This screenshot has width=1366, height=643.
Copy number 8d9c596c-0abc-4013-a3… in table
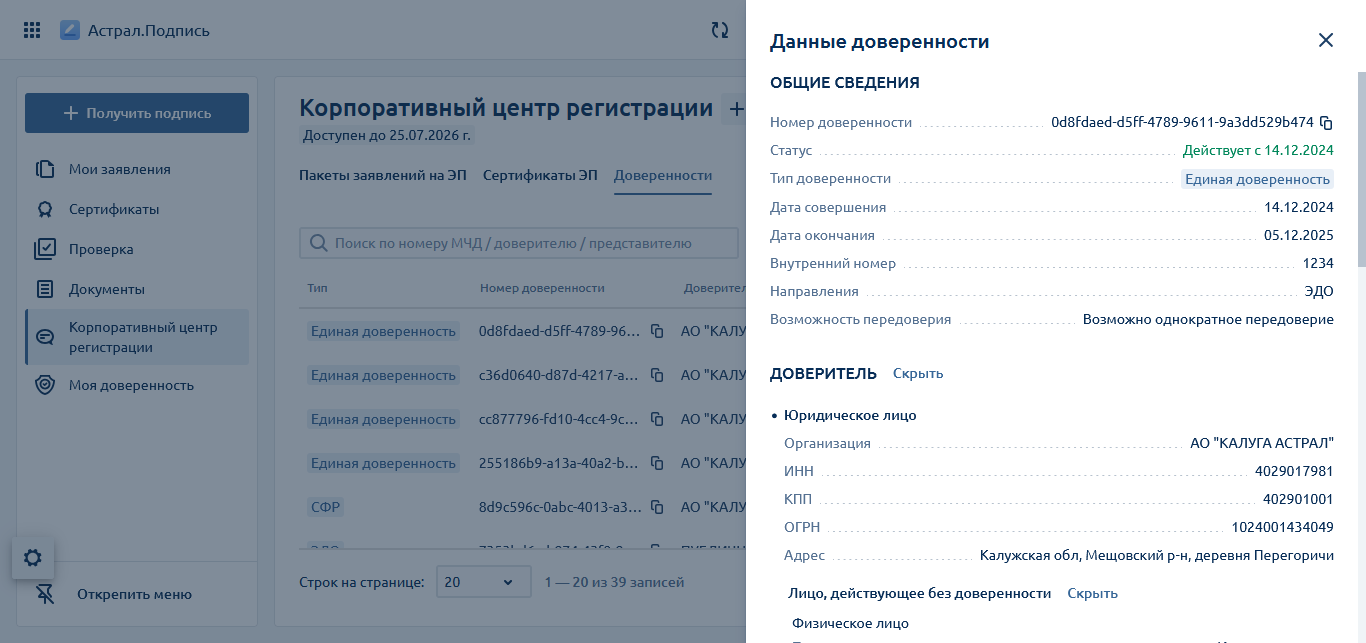pos(657,507)
